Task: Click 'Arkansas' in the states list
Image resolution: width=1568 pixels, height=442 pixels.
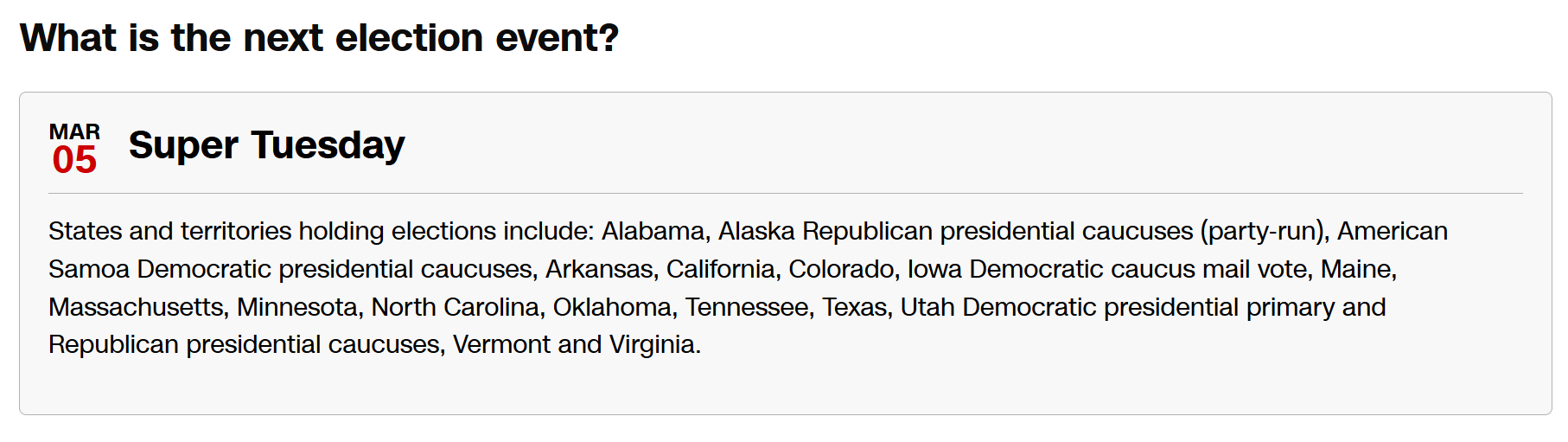Action: pyautogui.click(x=599, y=269)
